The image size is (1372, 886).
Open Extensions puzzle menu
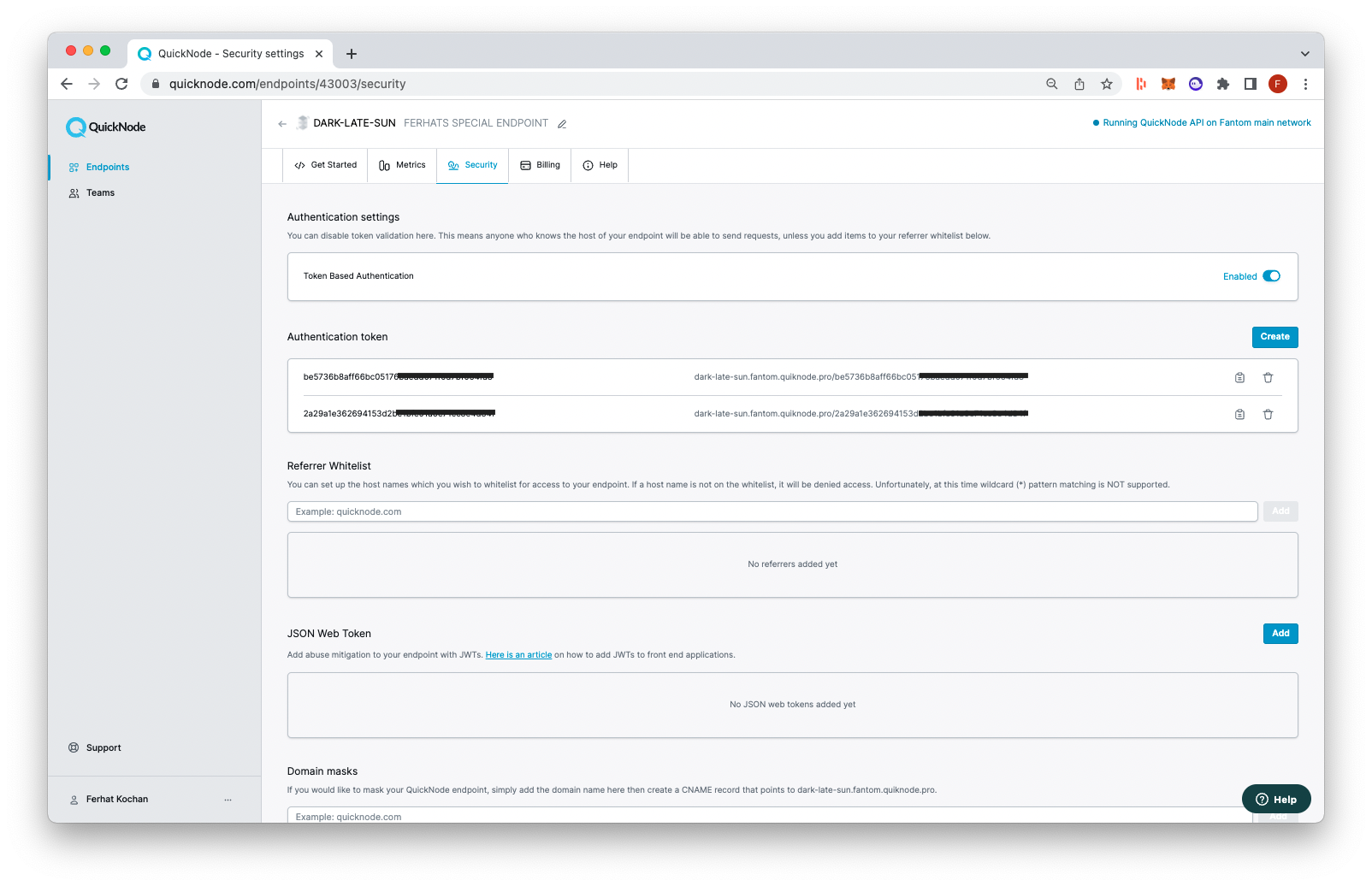tap(1223, 84)
